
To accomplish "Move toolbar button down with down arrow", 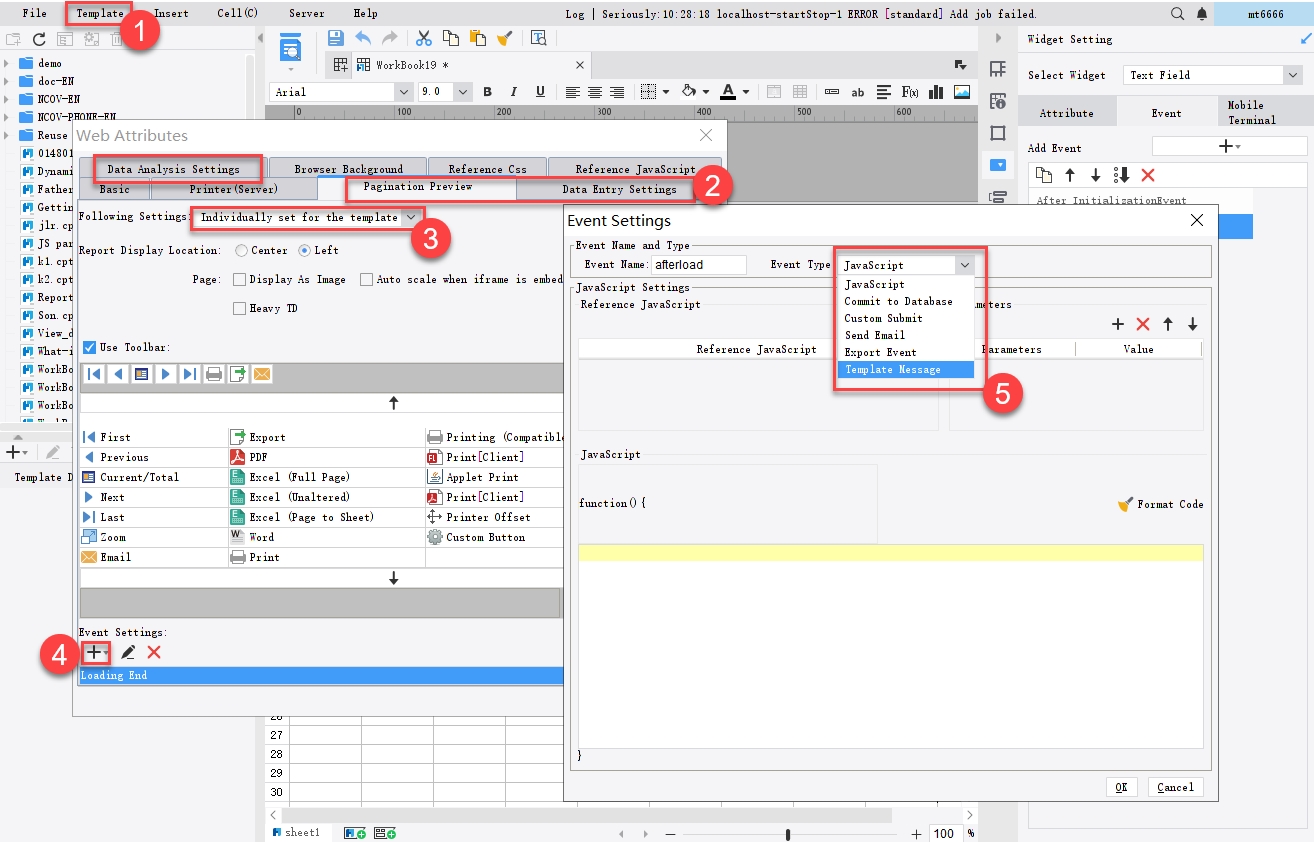I will tap(393, 578).
